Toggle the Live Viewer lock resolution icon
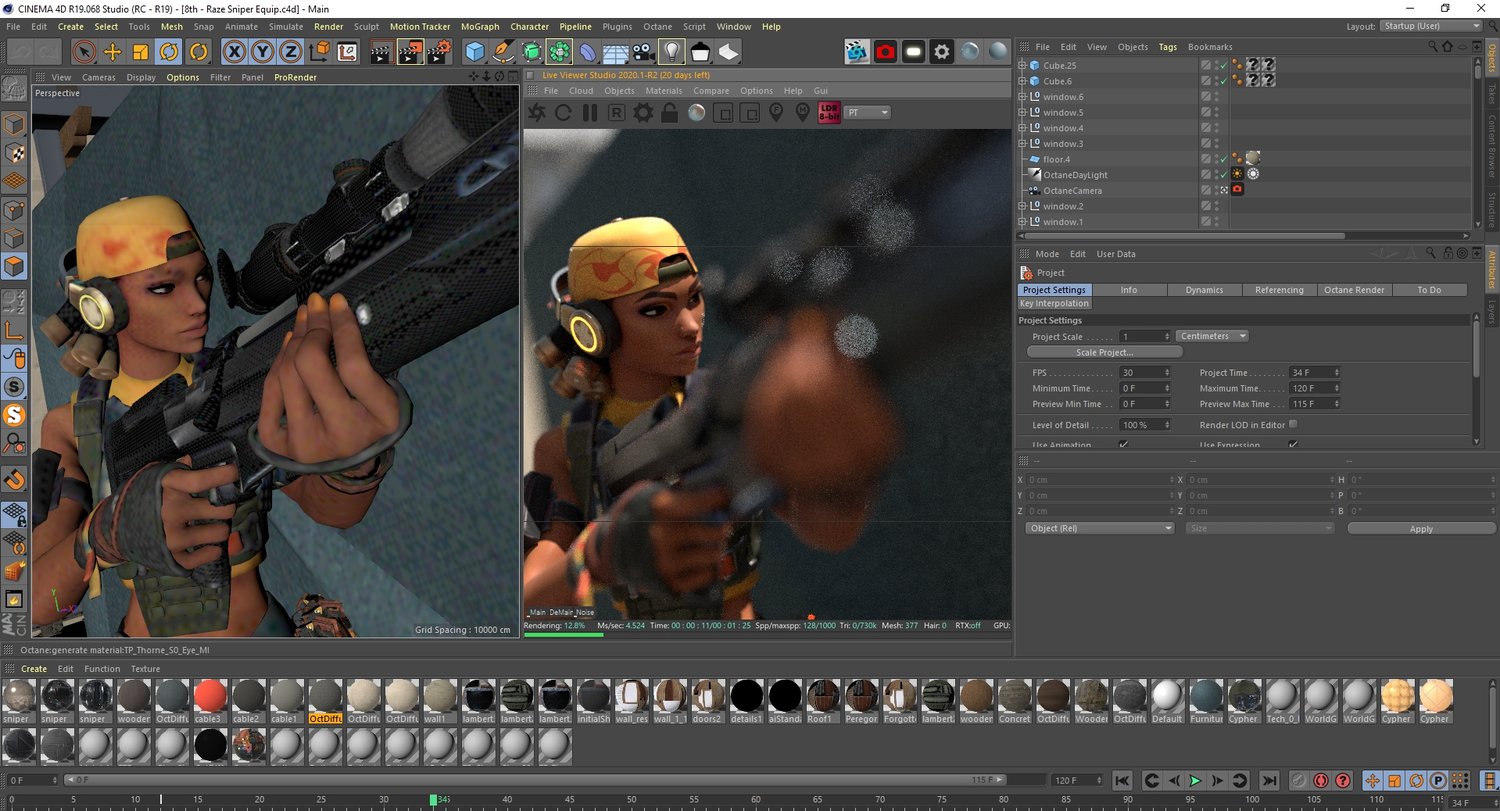 tap(669, 113)
